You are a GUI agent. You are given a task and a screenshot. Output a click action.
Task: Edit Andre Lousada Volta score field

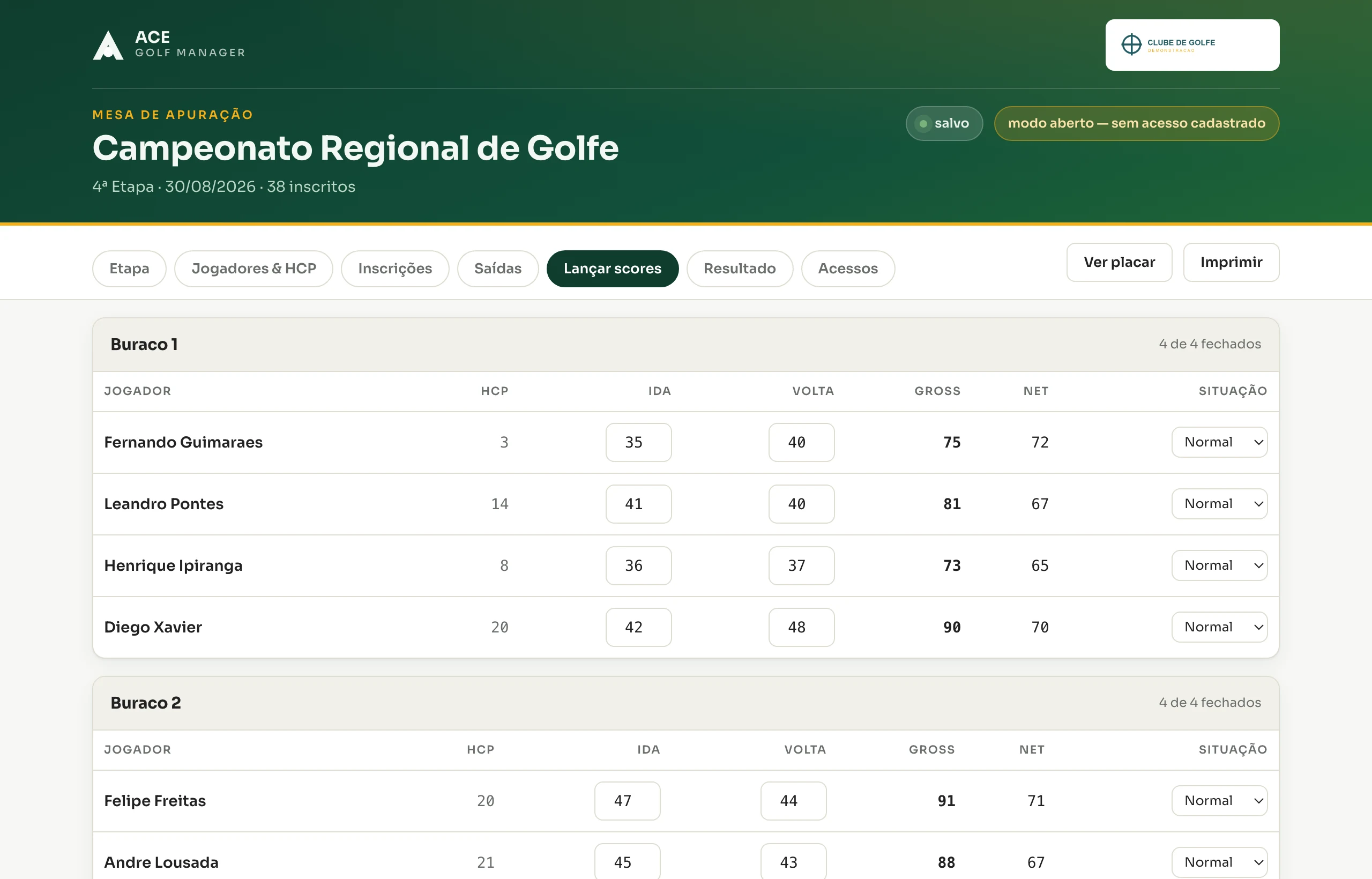click(x=793, y=862)
